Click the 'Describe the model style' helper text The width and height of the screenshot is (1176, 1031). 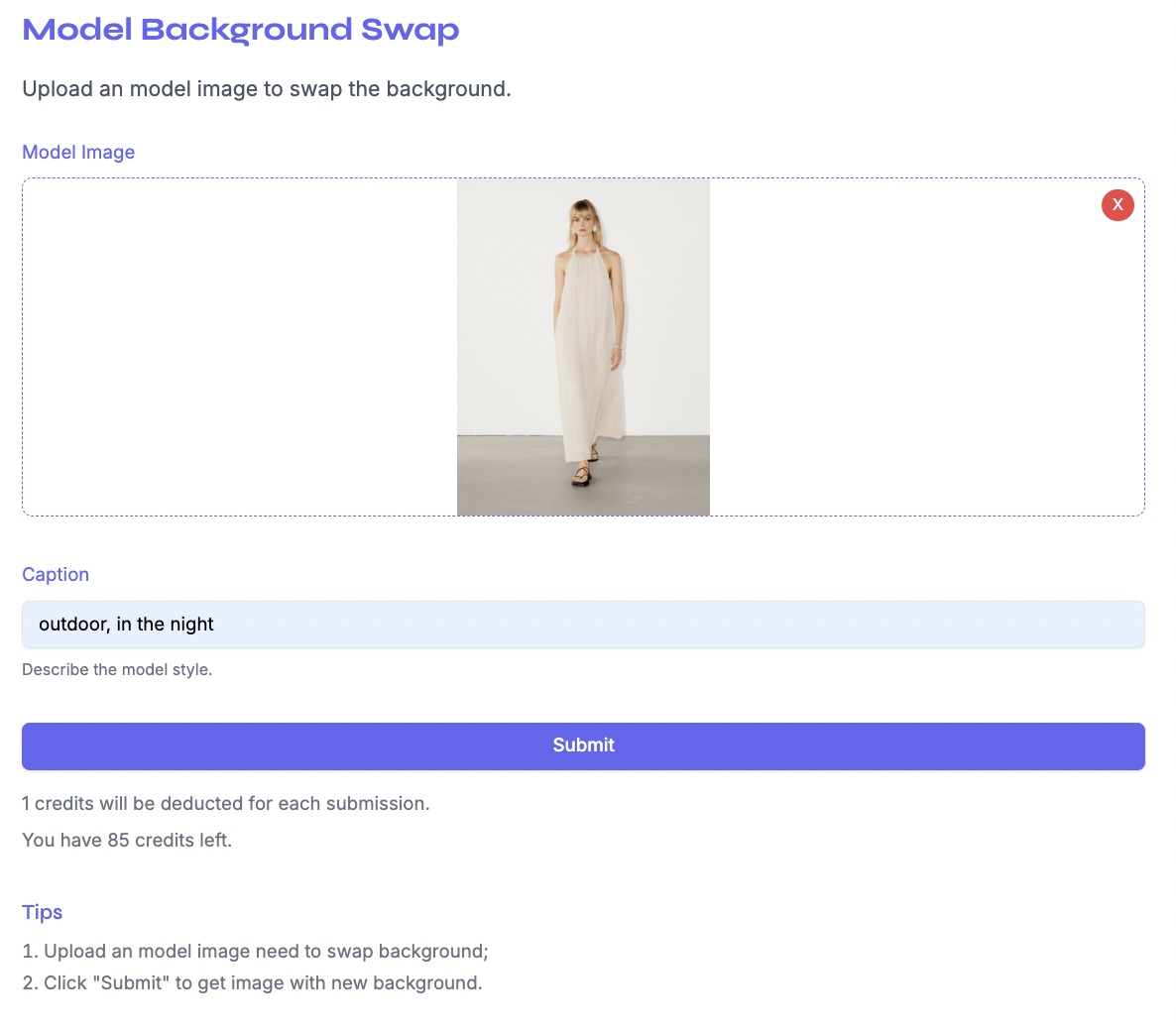pyautogui.click(x=117, y=669)
